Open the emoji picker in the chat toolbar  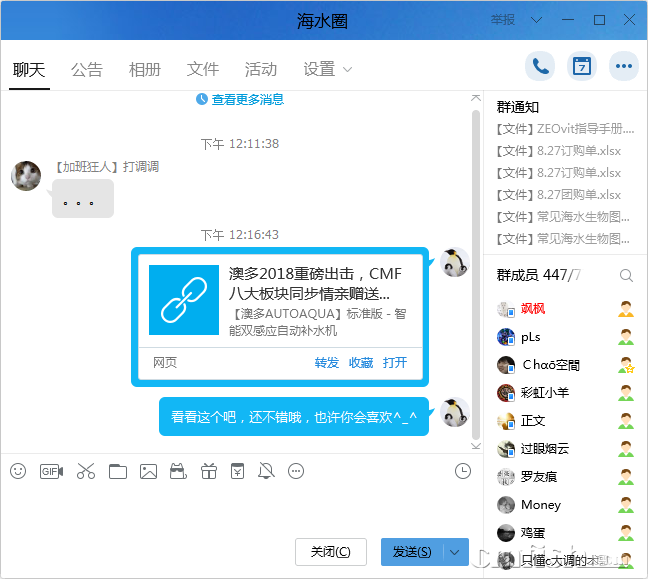coord(18,471)
